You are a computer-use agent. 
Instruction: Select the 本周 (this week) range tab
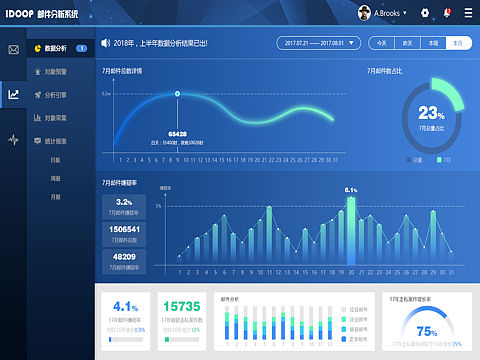[433, 43]
